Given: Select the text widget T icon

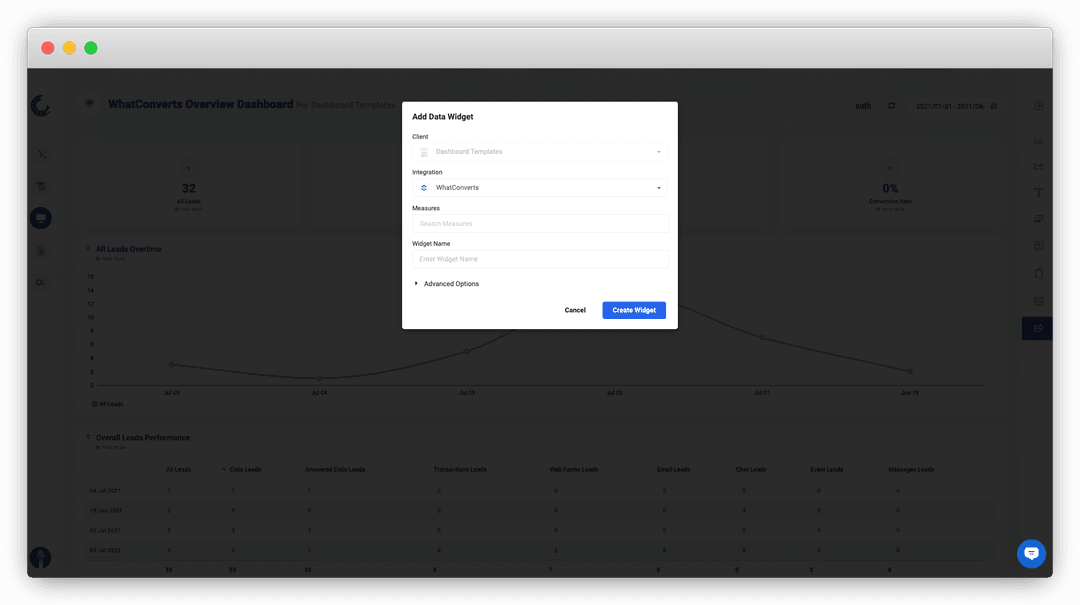Looking at the screenshot, I should coord(1039,193).
